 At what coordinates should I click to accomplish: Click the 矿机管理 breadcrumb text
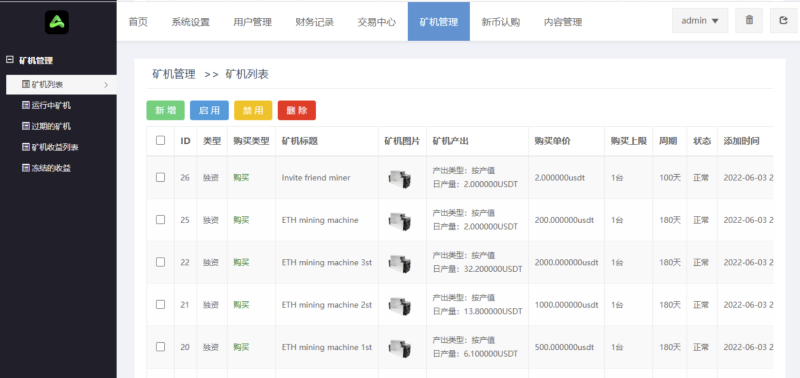(174, 74)
